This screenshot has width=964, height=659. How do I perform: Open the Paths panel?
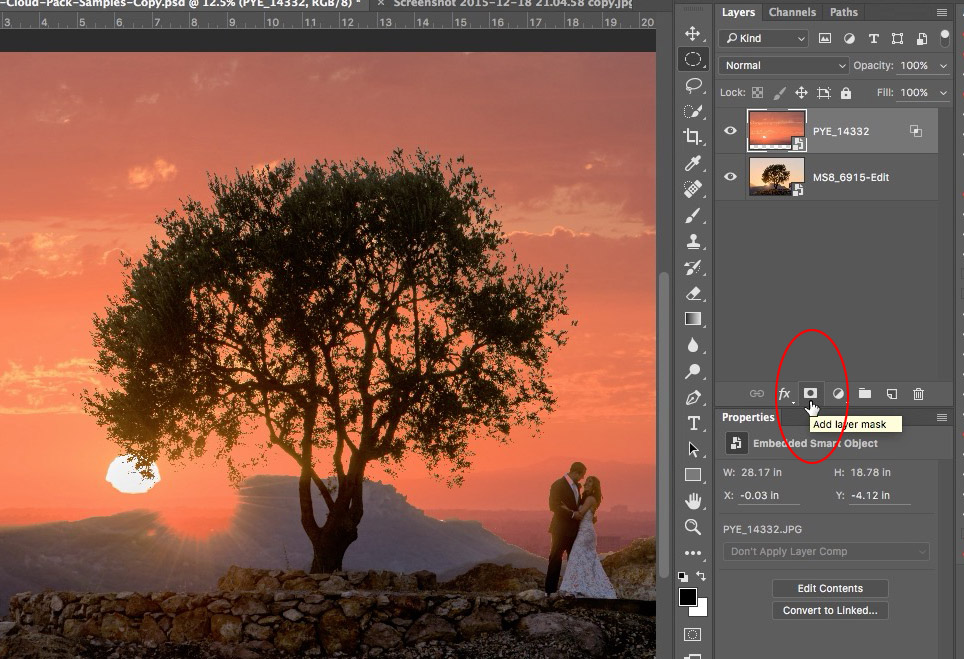point(842,12)
